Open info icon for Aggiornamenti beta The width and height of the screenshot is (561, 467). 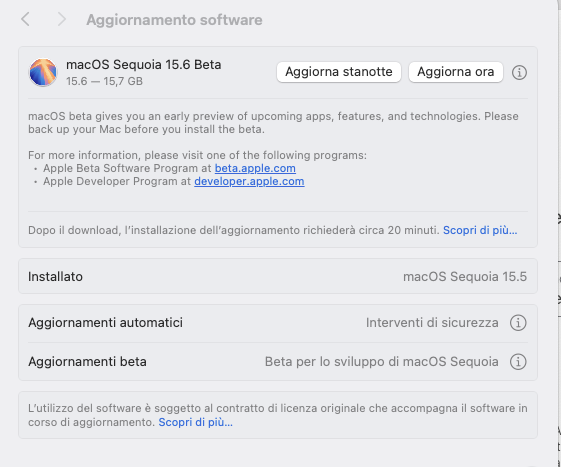pos(518,362)
